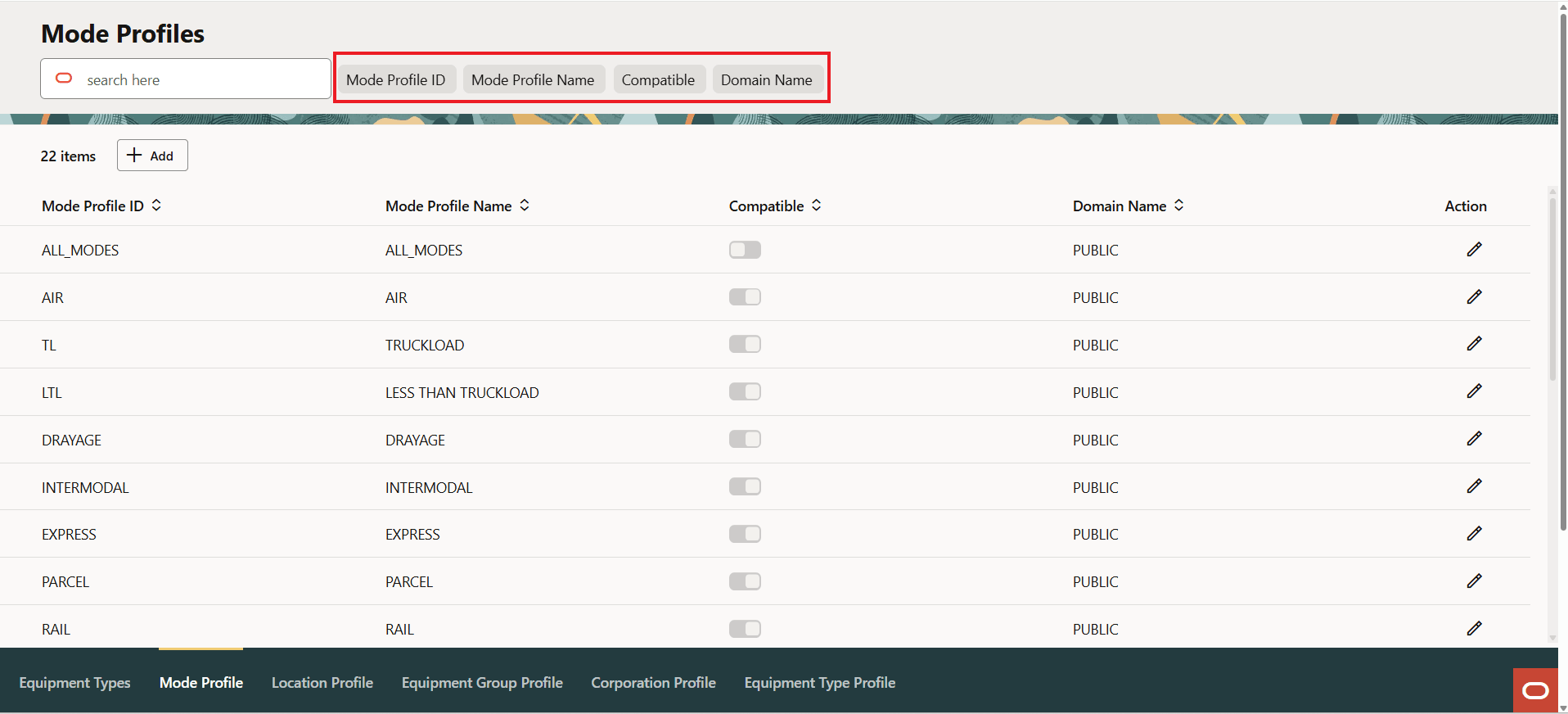Edit the ALL_MODES row with pencil icon
The height and width of the screenshot is (714, 1568).
(1474, 250)
